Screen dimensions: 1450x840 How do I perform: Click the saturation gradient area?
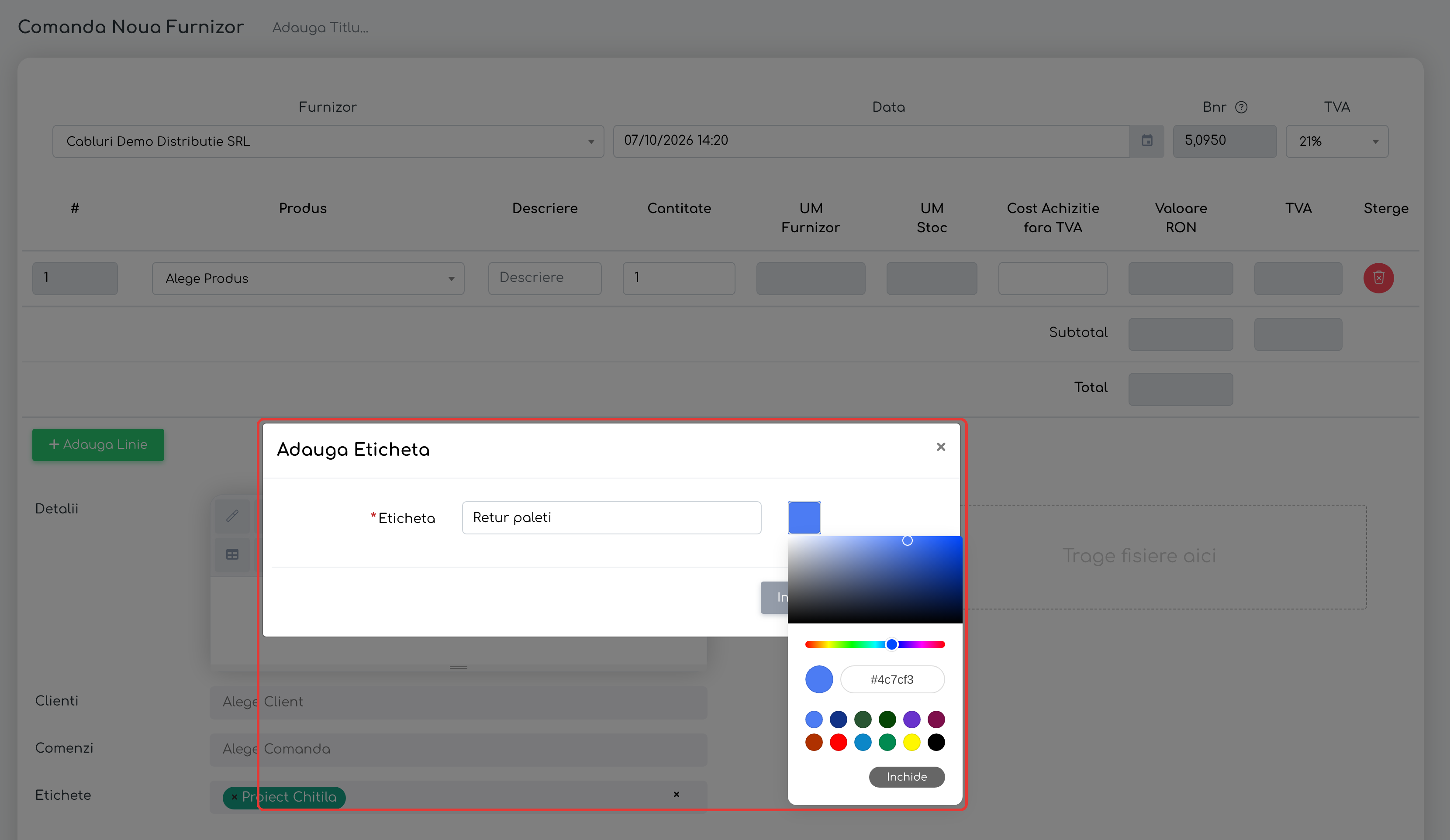pyautogui.click(x=875, y=579)
